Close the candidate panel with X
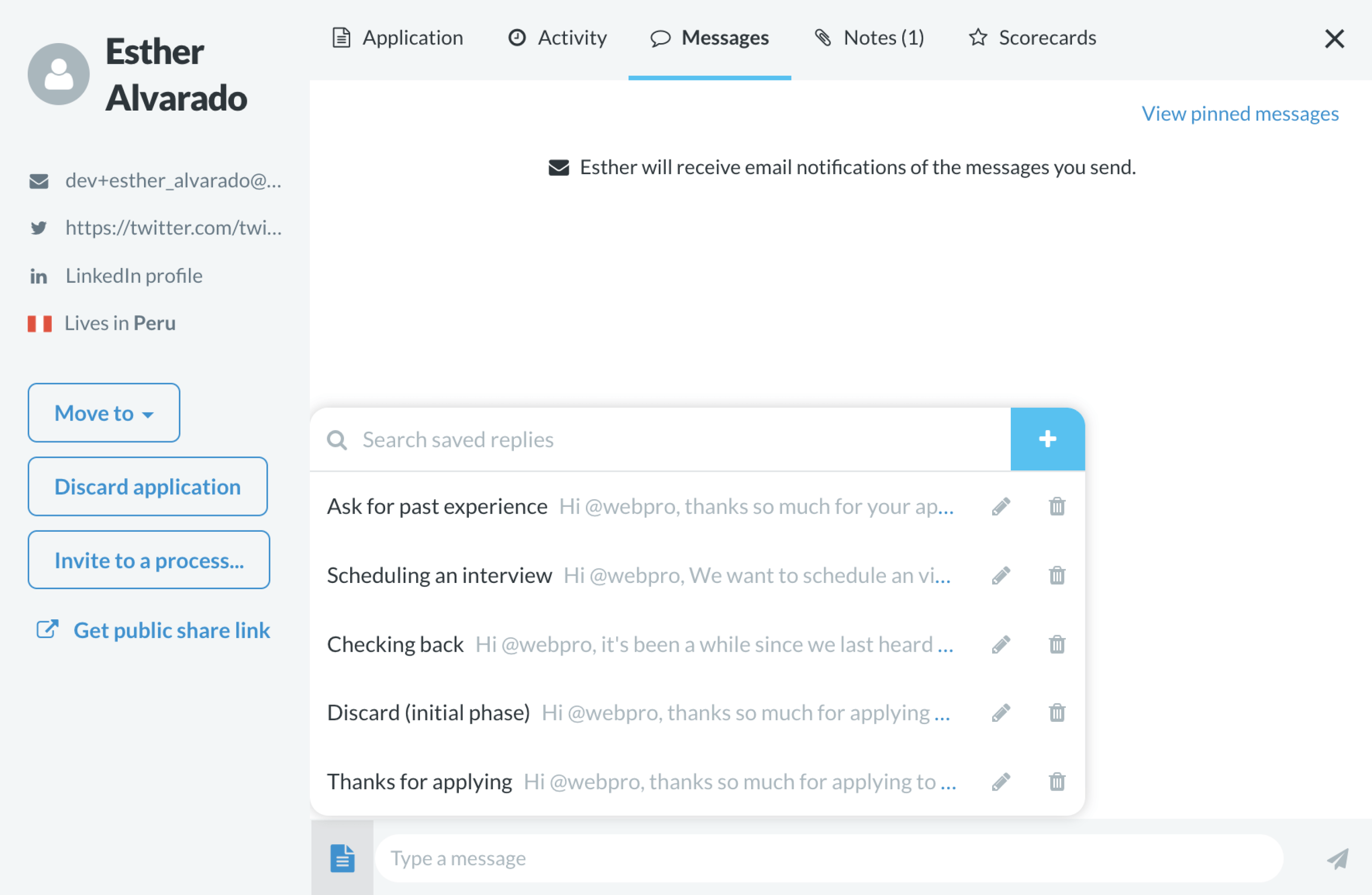The image size is (1372, 895). tap(1334, 39)
